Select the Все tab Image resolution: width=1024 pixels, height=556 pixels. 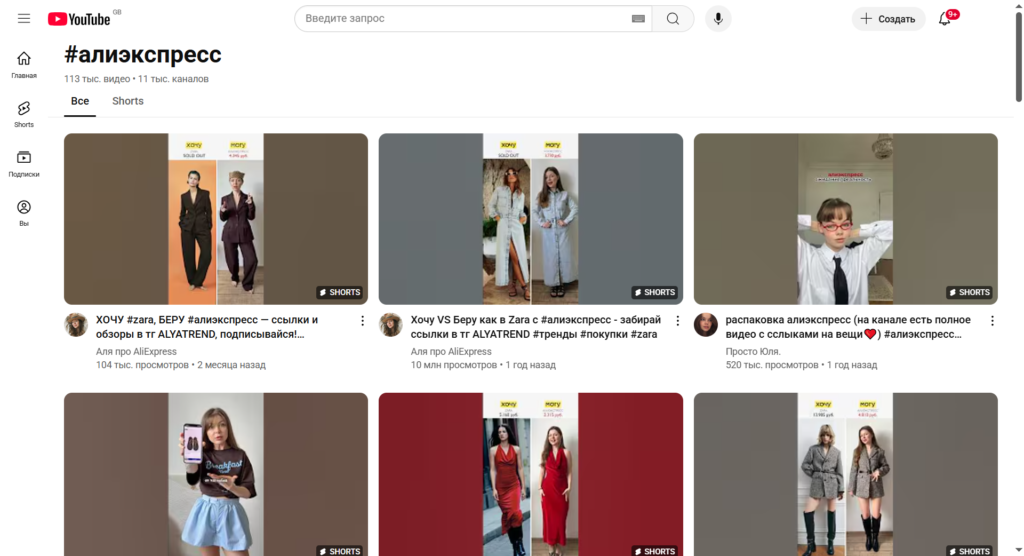point(80,101)
